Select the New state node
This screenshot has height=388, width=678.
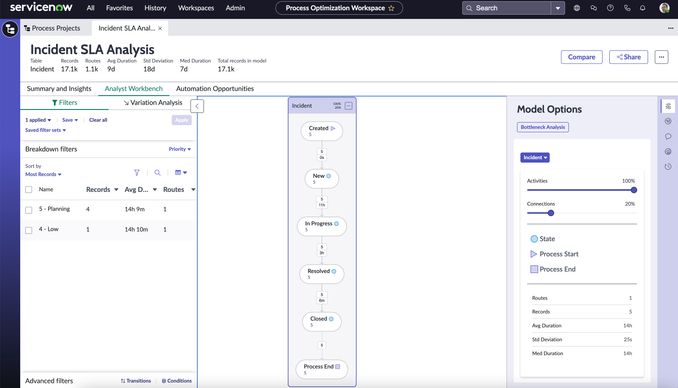click(x=322, y=178)
